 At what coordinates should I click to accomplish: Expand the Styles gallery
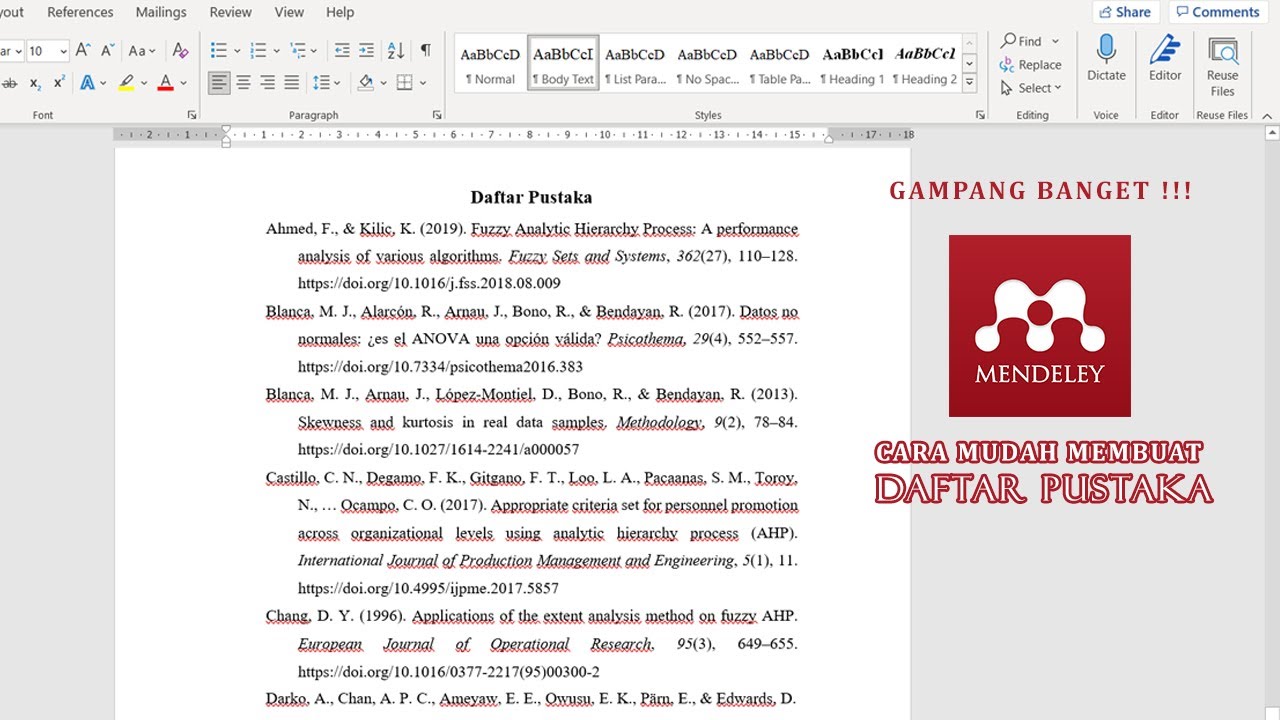[x=969, y=85]
